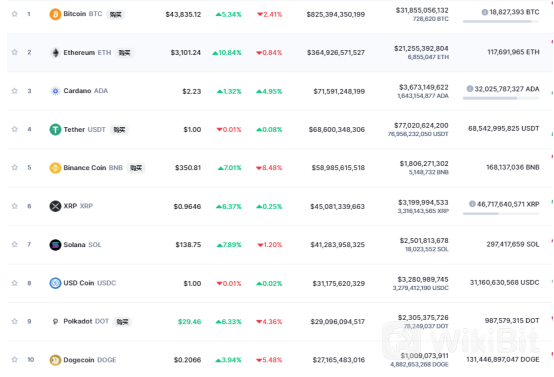554x377 pixels.
Task: Click the Binance Coin logo icon
Action: pyautogui.click(x=55, y=168)
